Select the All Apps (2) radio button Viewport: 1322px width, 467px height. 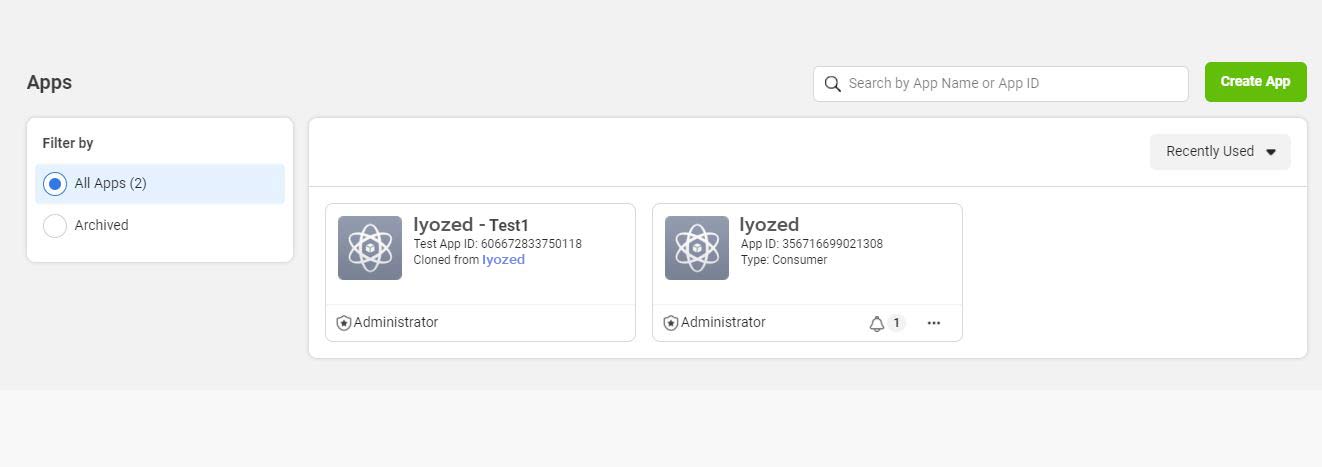pyautogui.click(x=55, y=184)
